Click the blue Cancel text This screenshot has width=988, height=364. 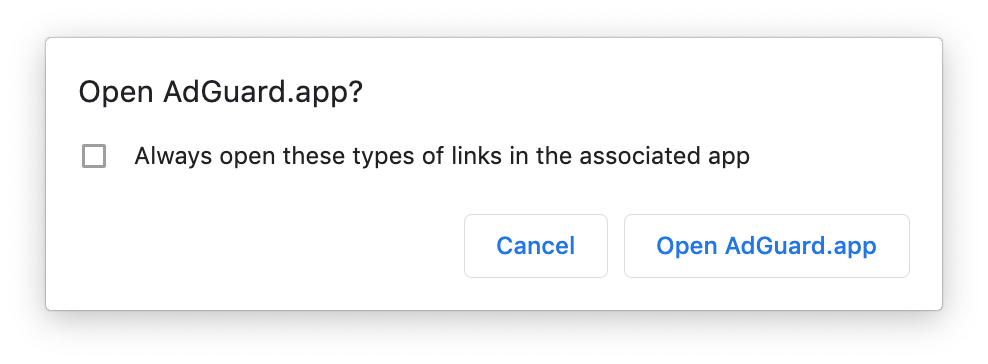coord(536,246)
